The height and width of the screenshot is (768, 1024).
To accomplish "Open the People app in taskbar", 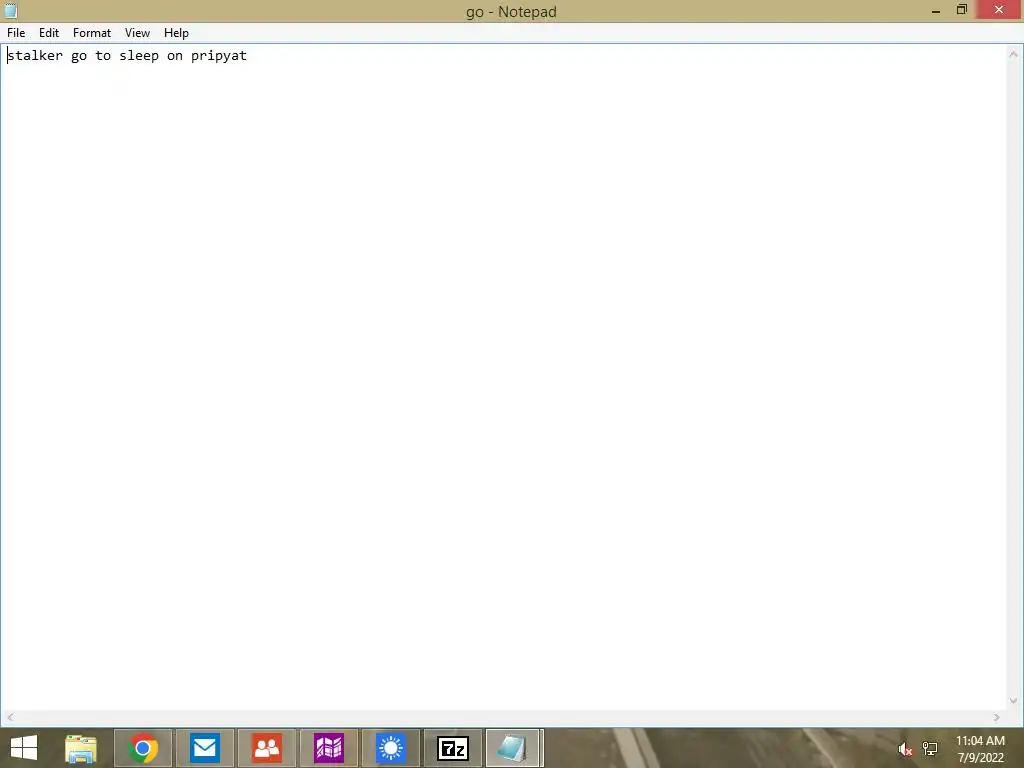I will [x=267, y=748].
